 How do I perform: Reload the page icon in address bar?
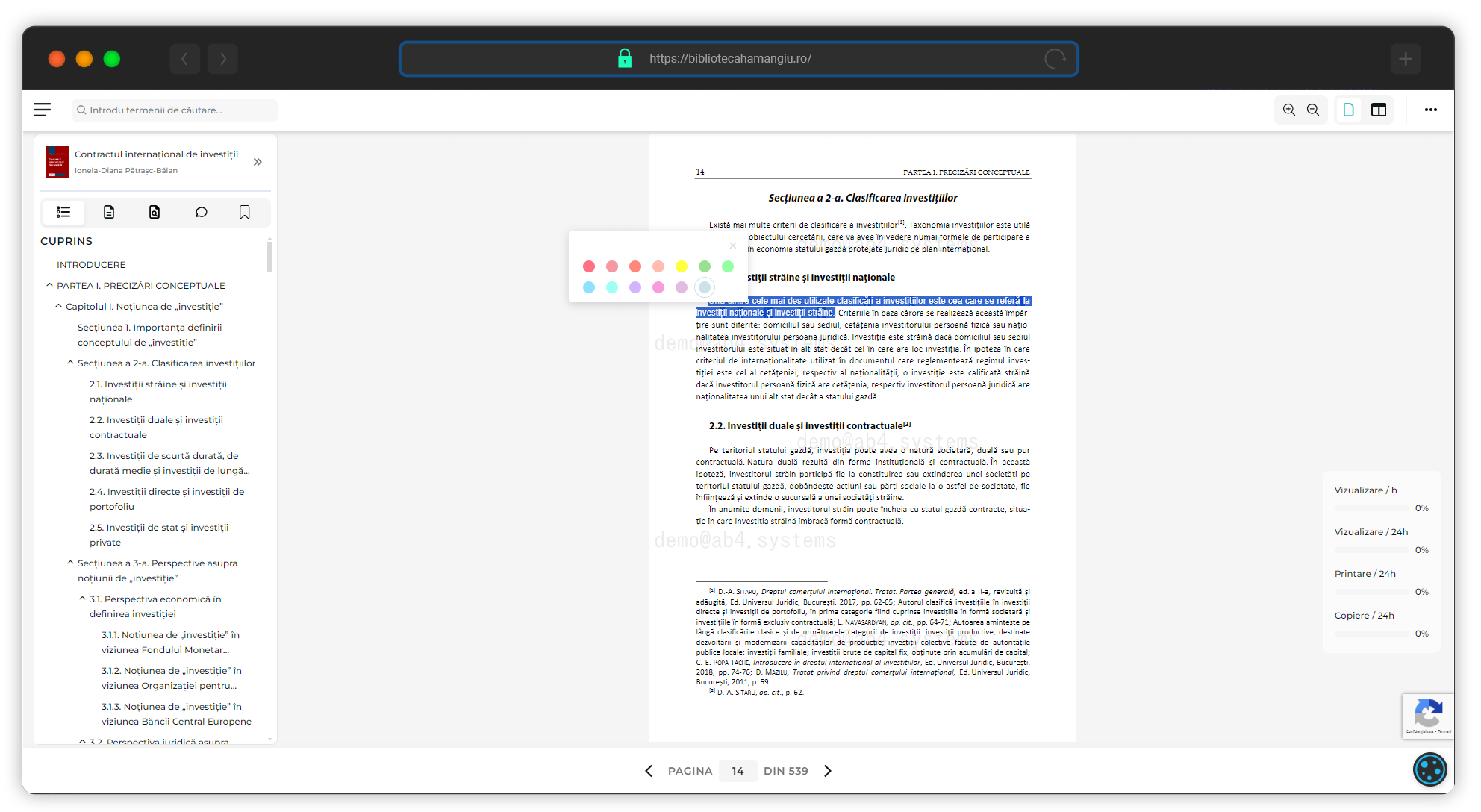click(x=1055, y=59)
